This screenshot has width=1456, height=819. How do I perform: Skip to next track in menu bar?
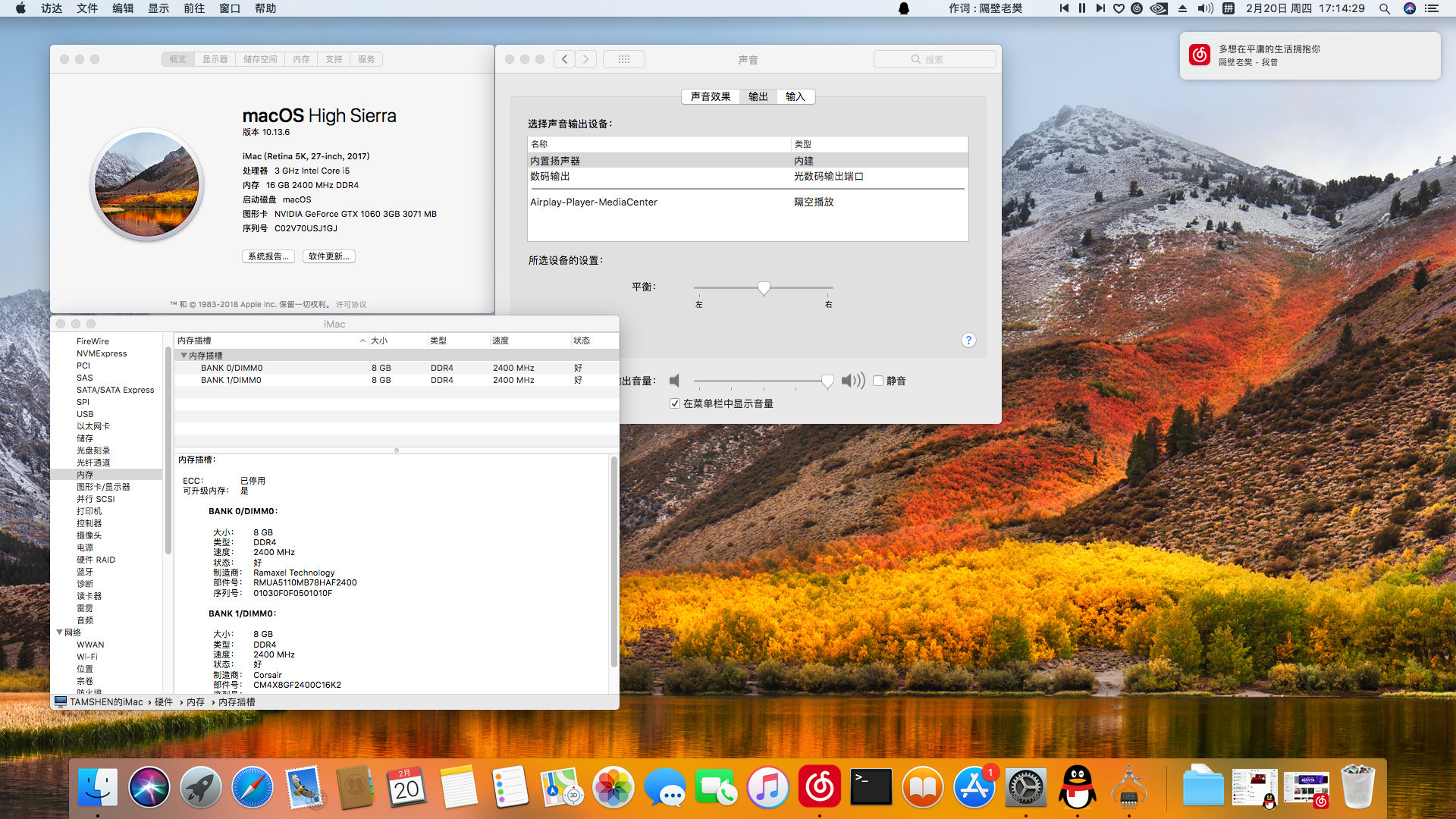tap(1100, 8)
